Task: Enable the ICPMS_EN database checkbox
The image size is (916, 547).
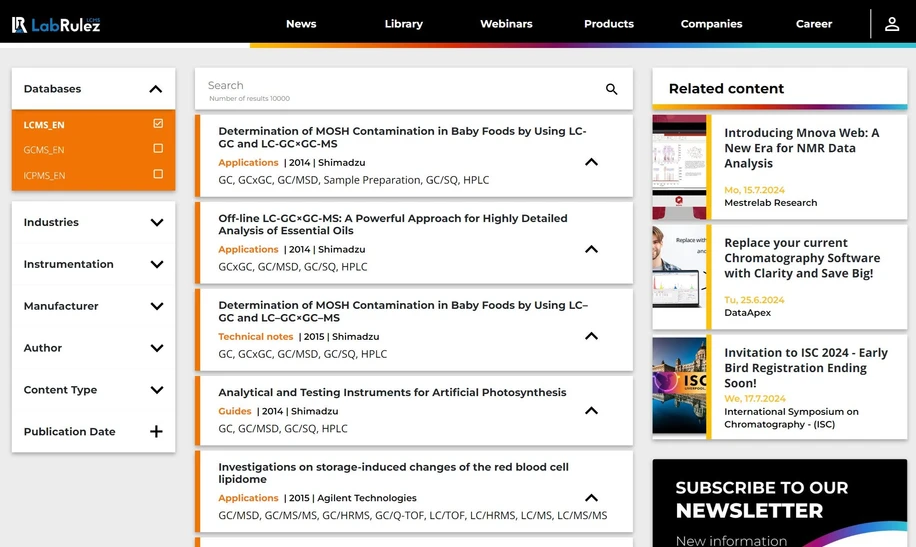Action: tap(158, 174)
